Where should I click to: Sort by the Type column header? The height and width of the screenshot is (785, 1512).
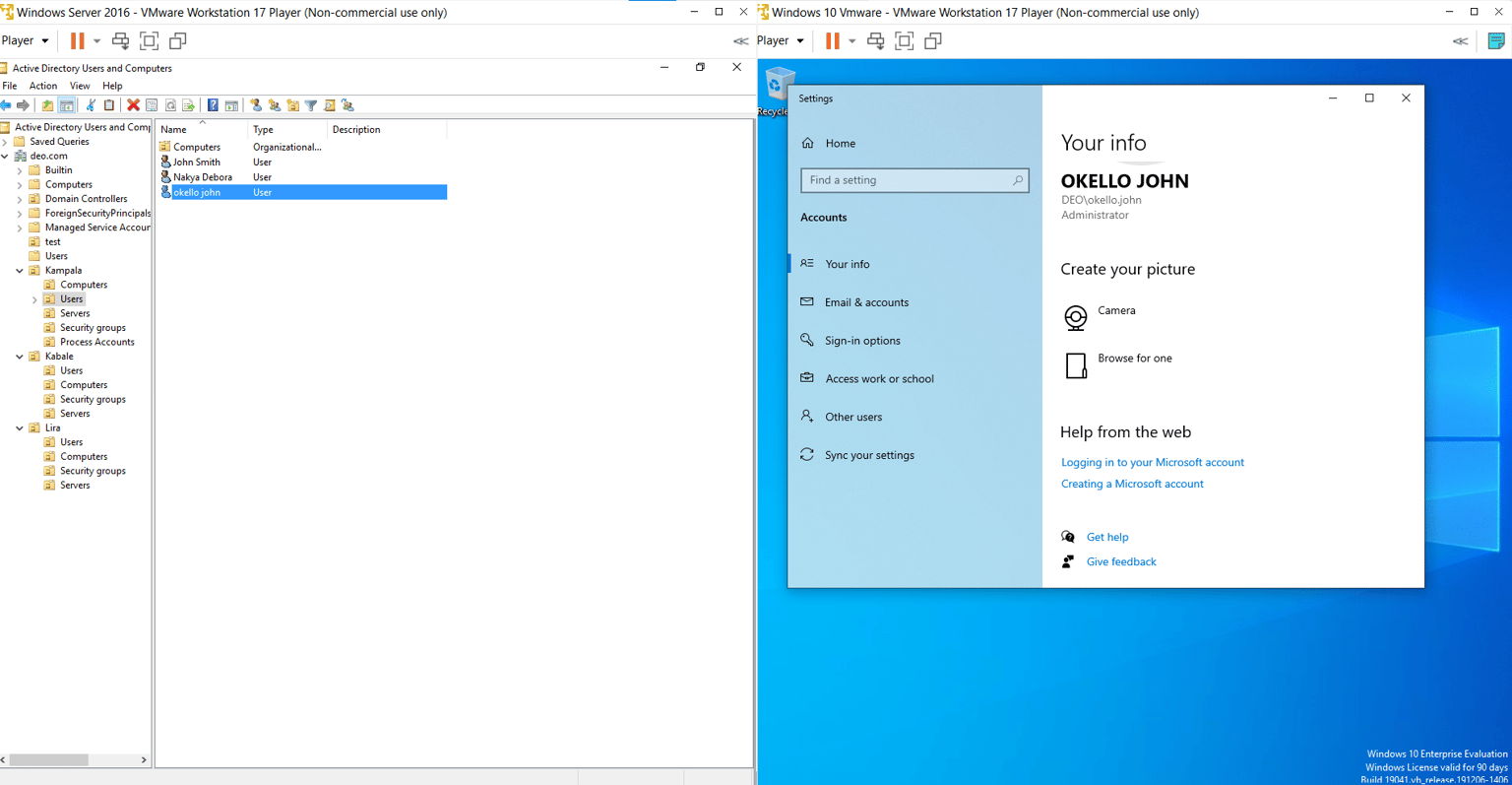(287, 129)
